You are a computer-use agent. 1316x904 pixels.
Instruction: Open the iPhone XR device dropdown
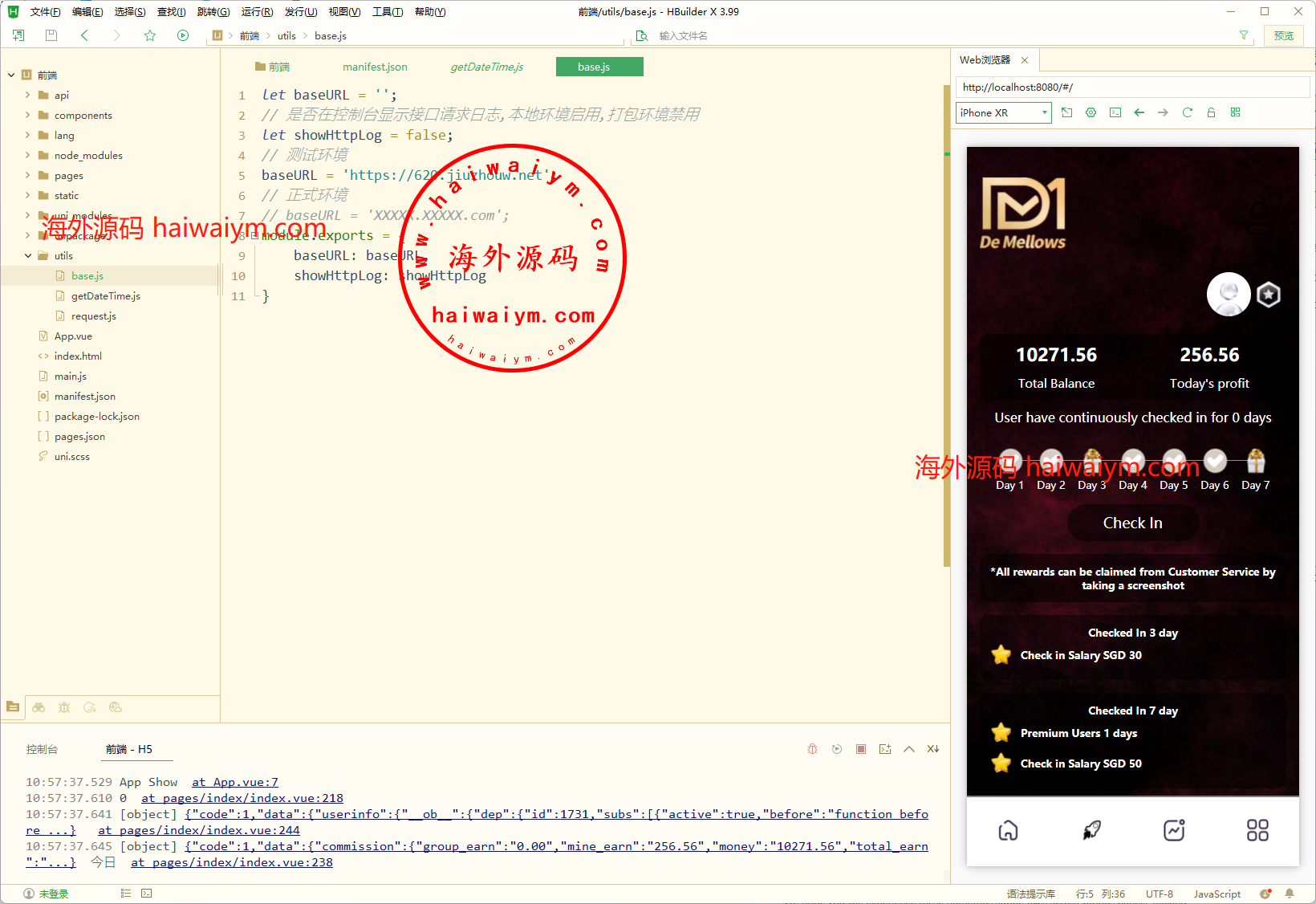[x=1003, y=112]
